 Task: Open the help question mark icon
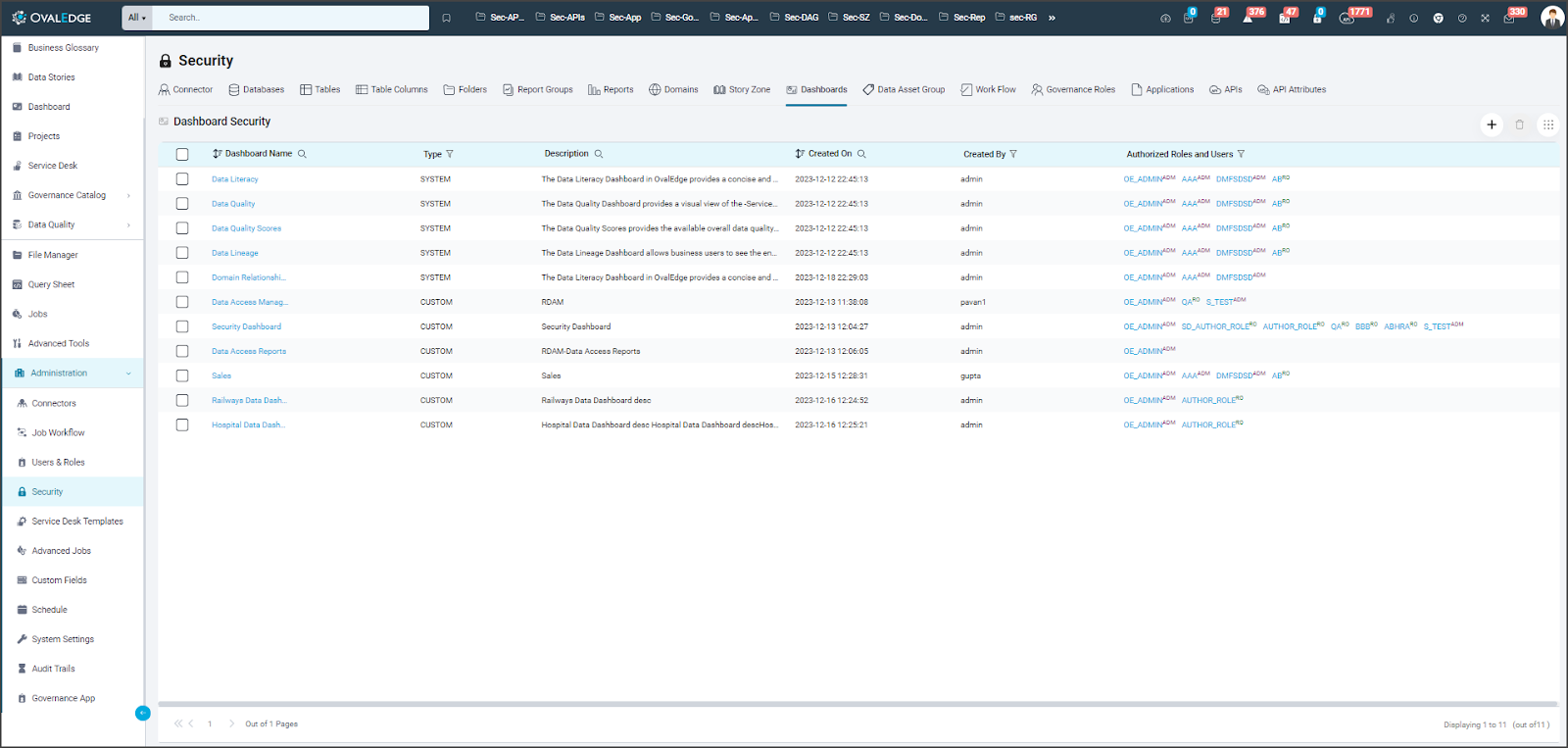tap(1462, 18)
